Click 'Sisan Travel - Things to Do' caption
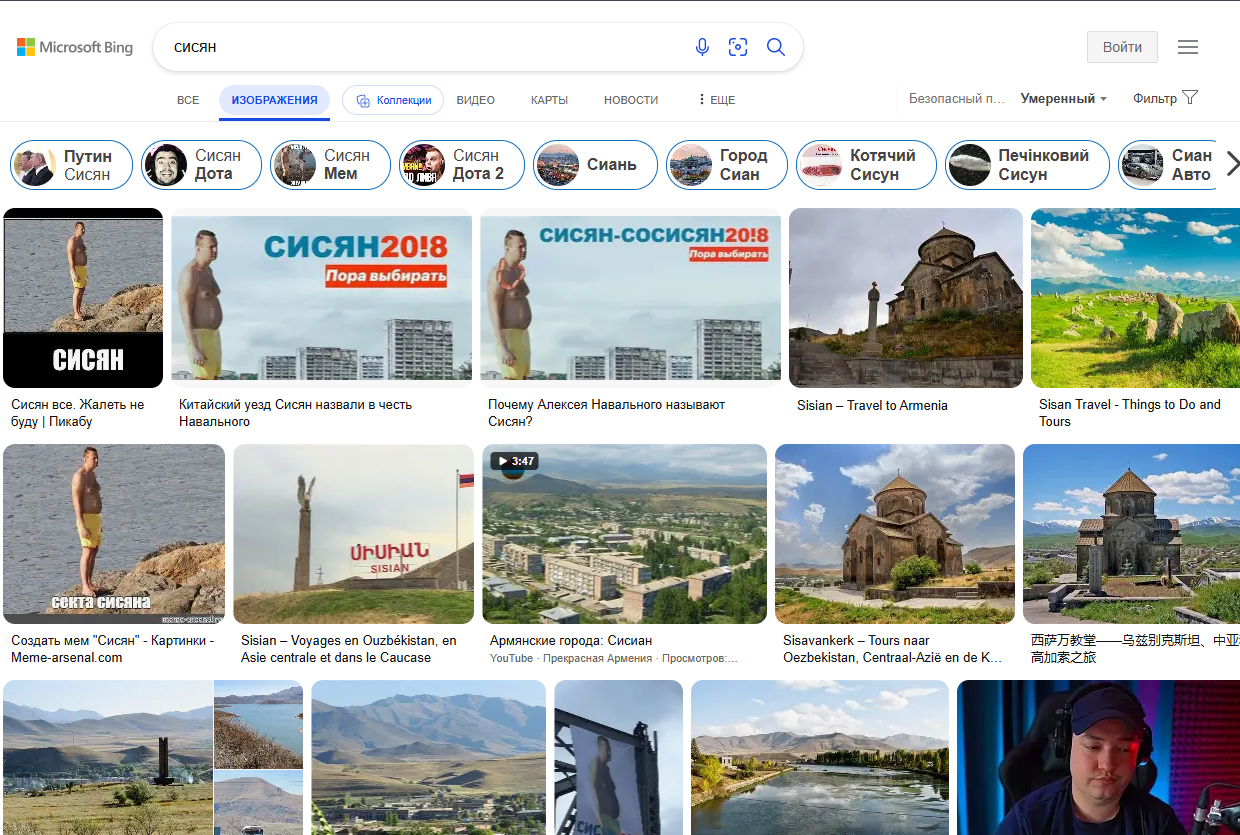Viewport: 1240px width, 835px height. pyautogui.click(x=1130, y=413)
